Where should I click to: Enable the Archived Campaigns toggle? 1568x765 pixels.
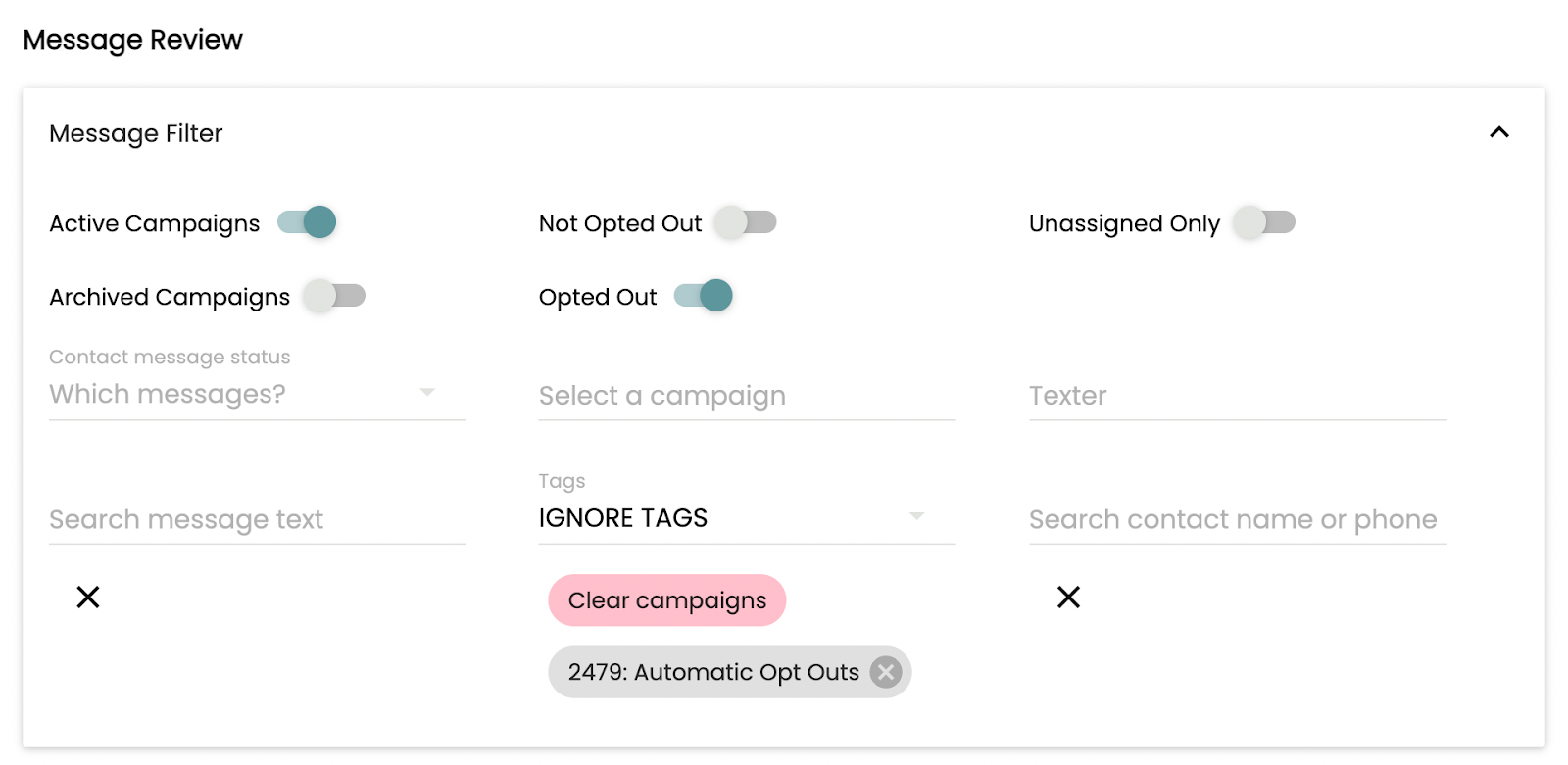(334, 295)
